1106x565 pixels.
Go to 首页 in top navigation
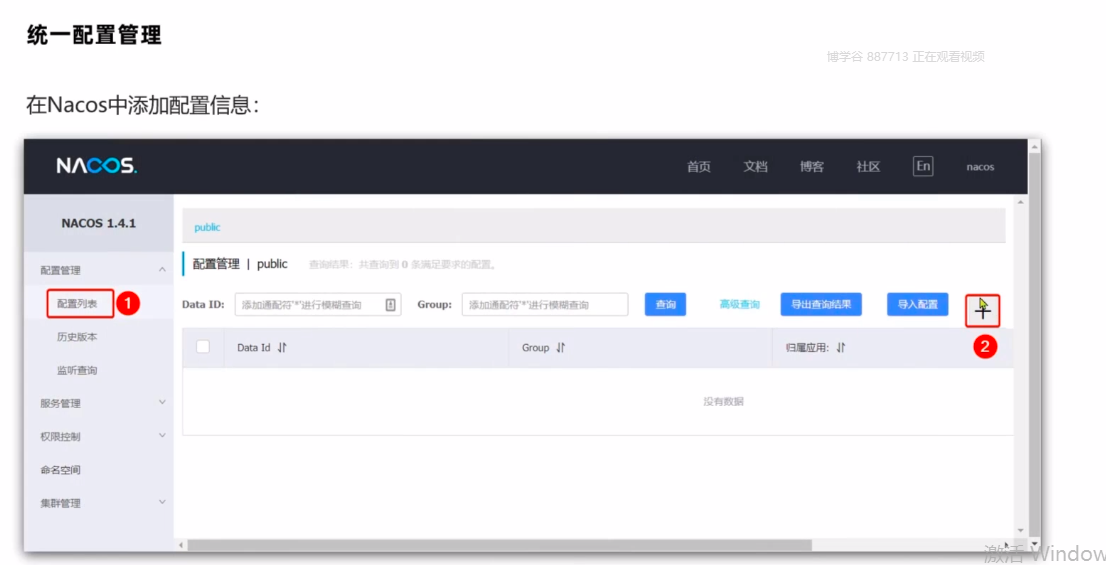tap(698, 166)
